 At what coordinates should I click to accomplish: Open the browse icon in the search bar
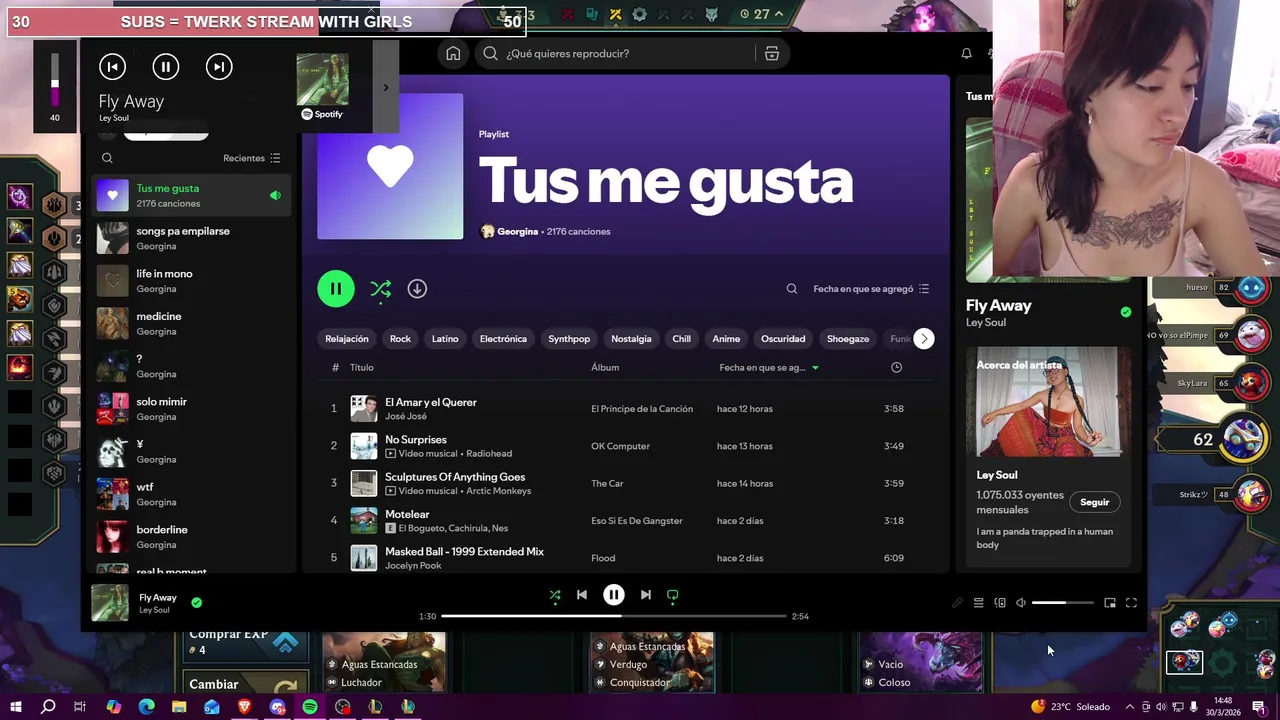771,53
